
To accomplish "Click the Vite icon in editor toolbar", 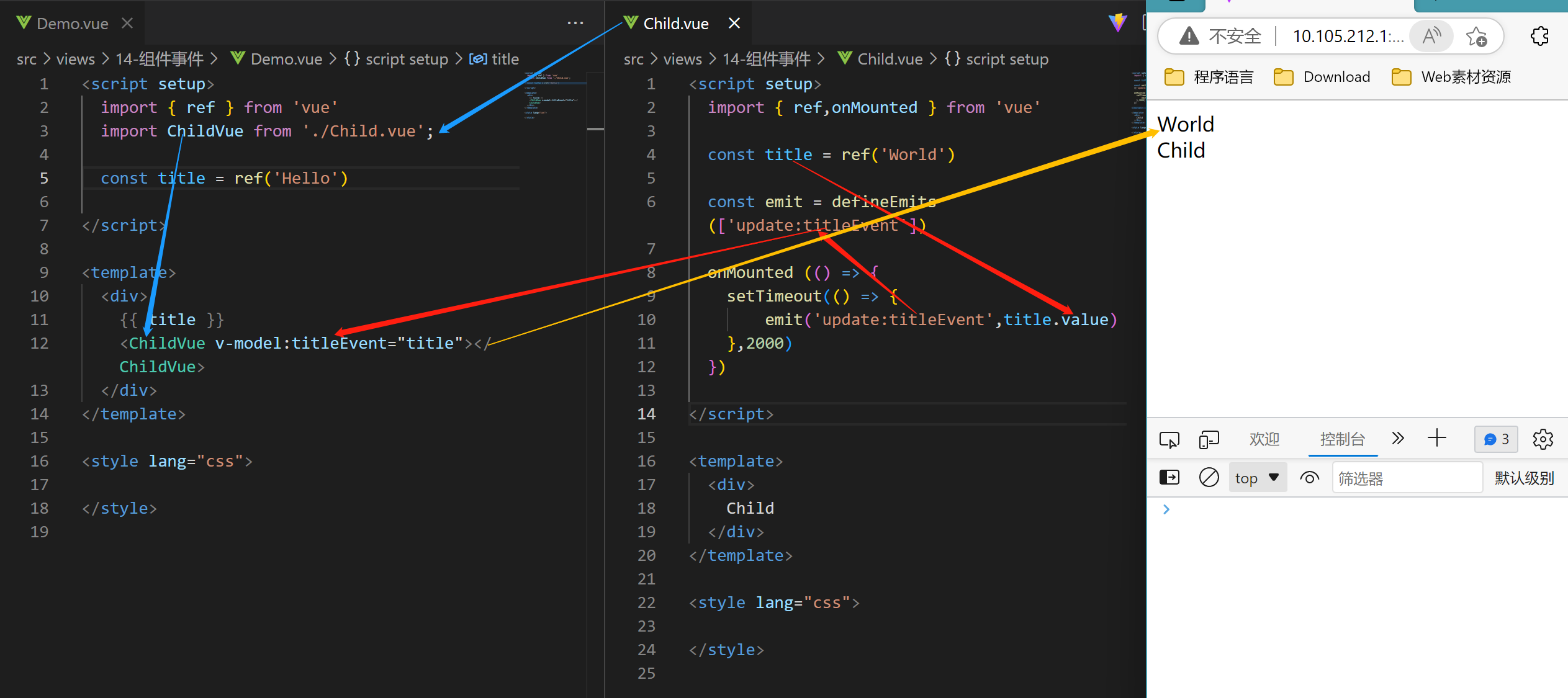I will [1117, 23].
